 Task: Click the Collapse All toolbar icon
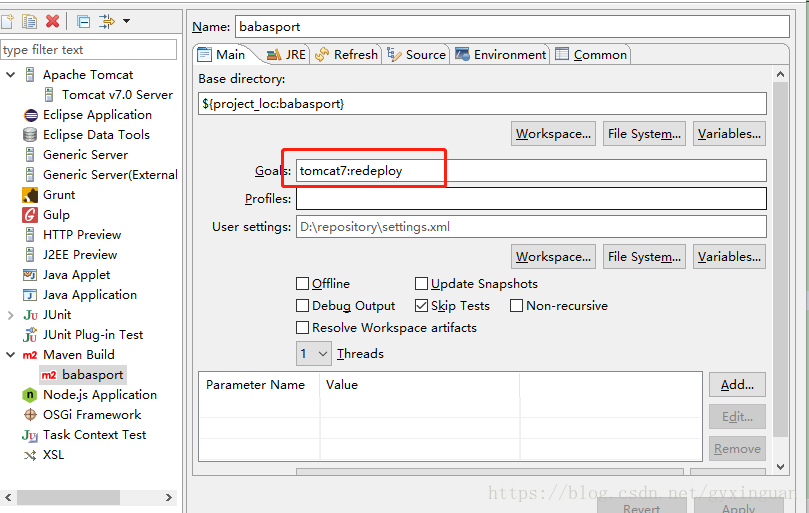(x=84, y=22)
